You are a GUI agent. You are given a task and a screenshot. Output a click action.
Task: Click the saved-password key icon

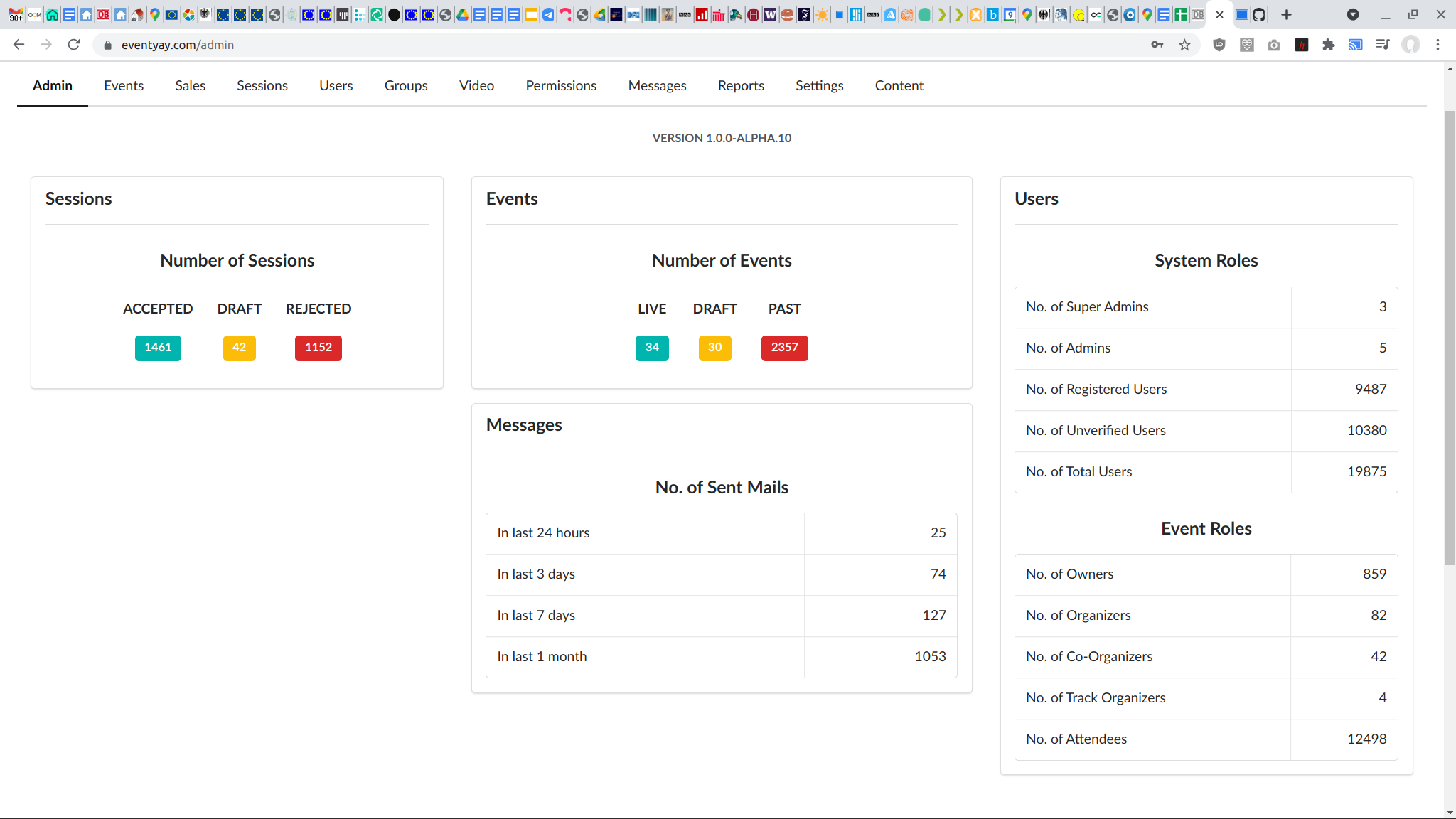1157,45
